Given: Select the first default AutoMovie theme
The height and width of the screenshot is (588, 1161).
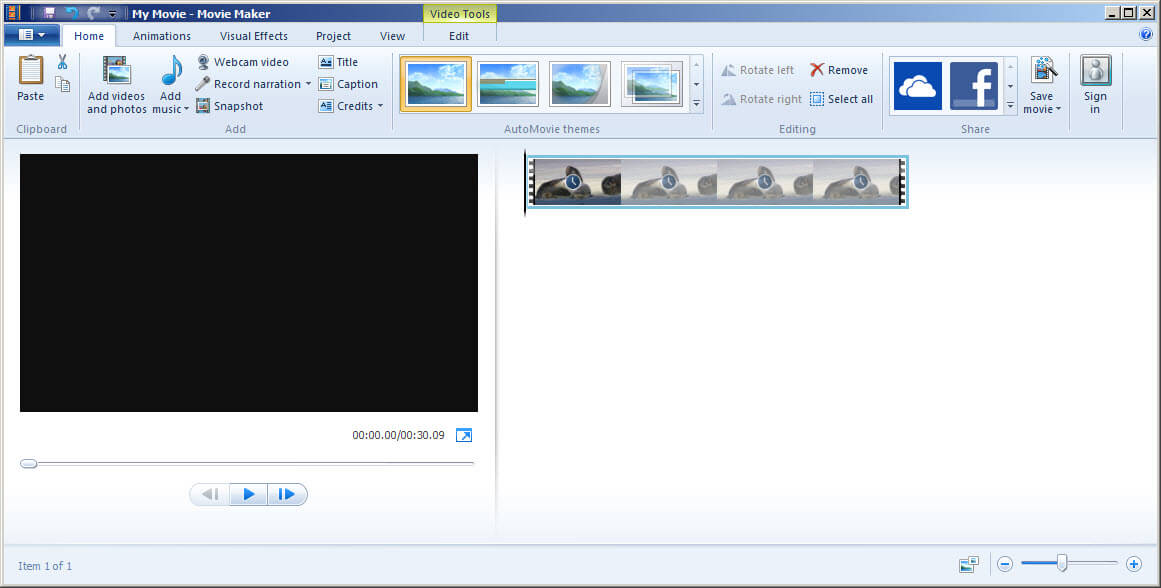Looking at the screenshot, I should pos(436,84).
